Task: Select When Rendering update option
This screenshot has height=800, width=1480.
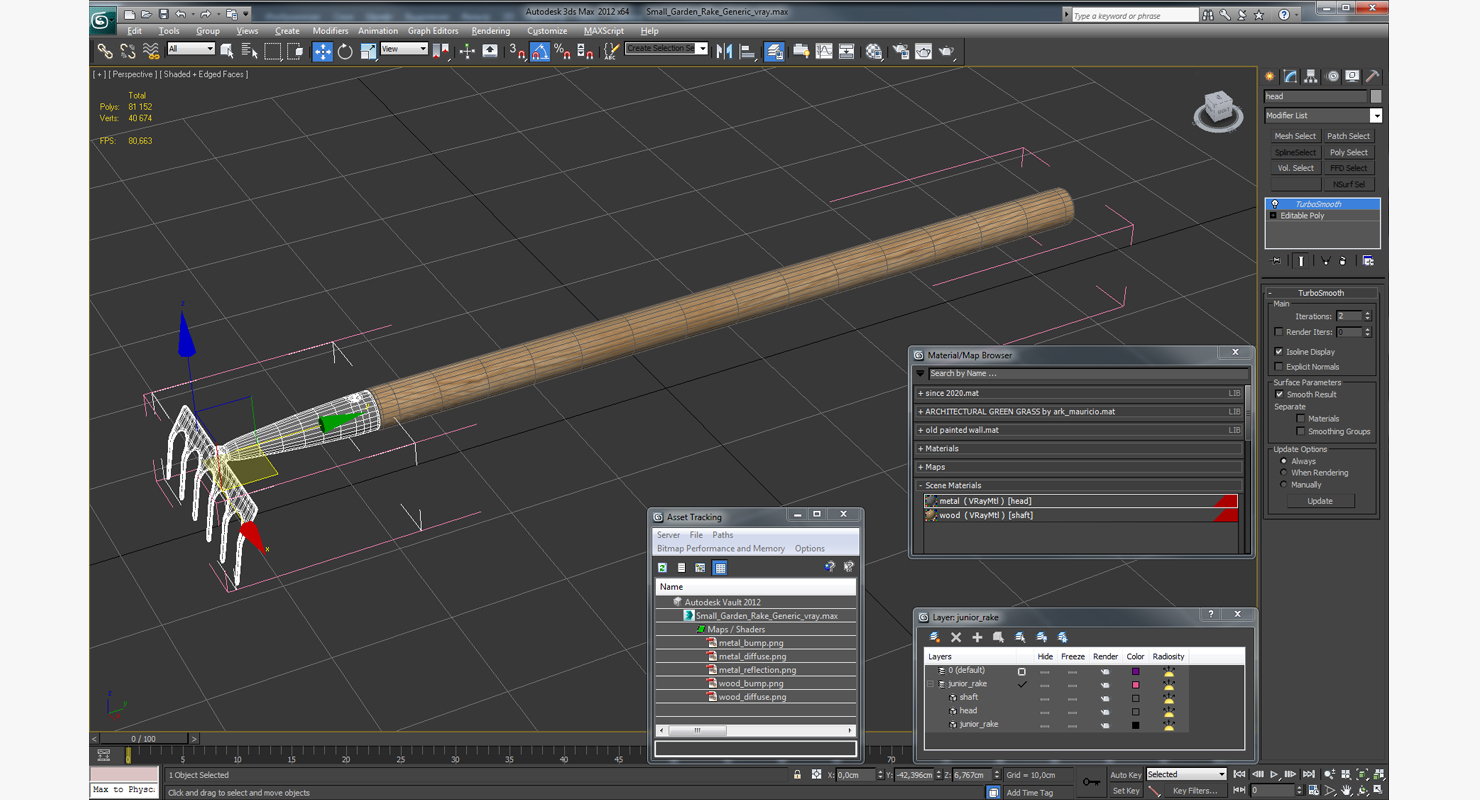Action: (x=1284, y=473)
